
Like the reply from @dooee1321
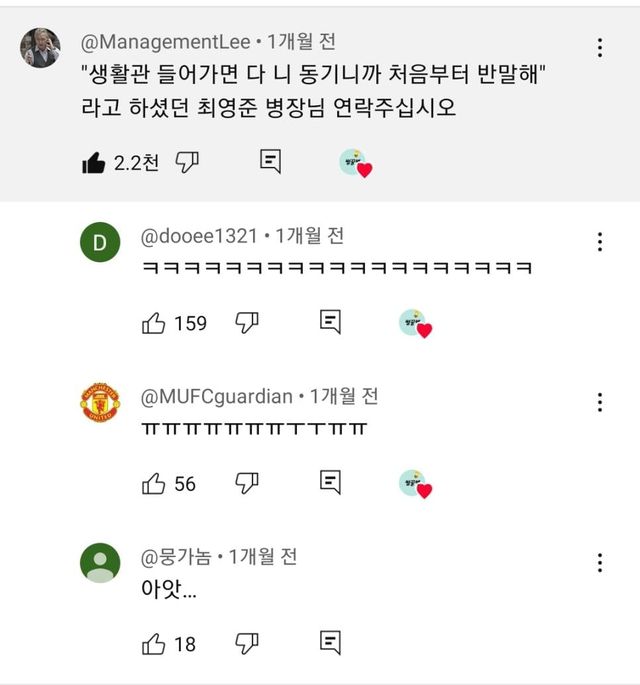[154, 323]
